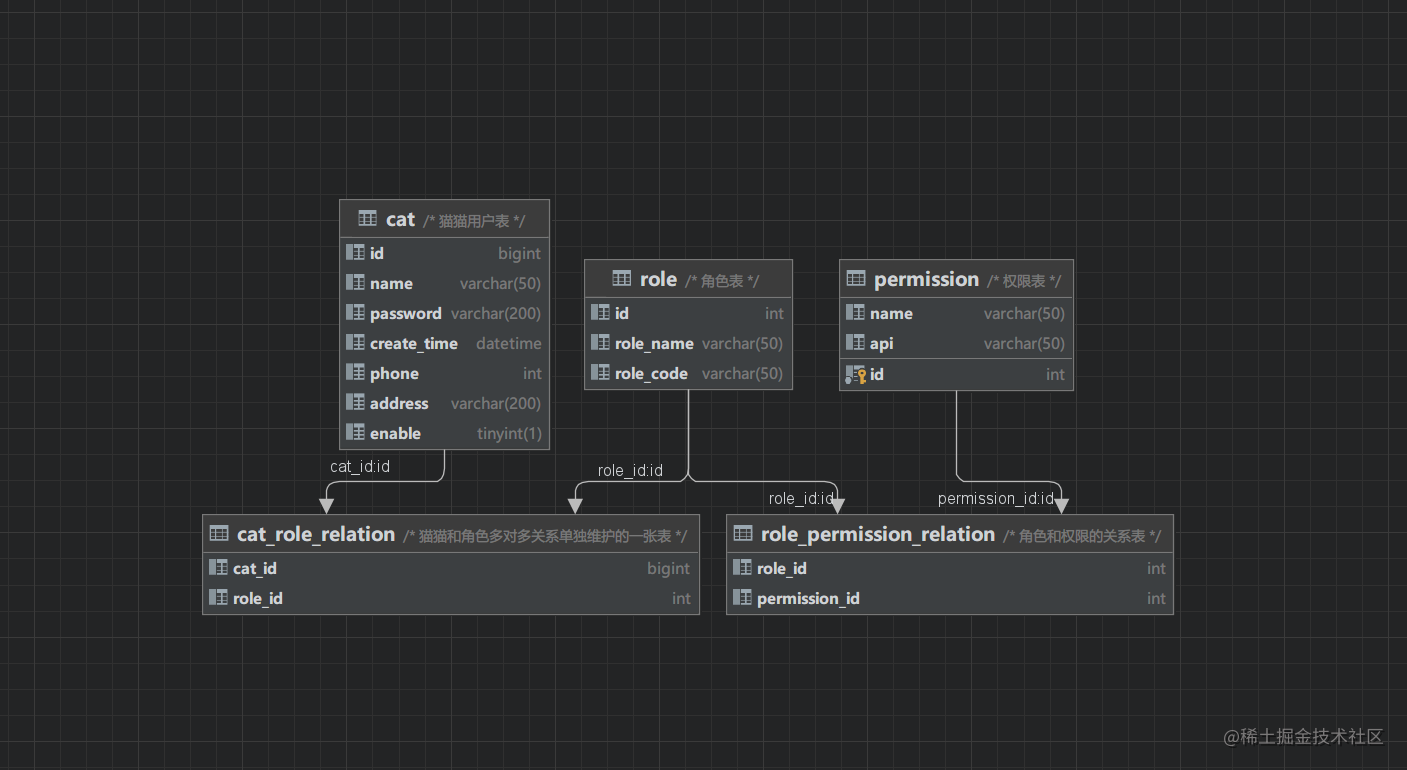Click the column icon next to role_code
This screenshot has width=1407, height=770.
pos(600,373)
